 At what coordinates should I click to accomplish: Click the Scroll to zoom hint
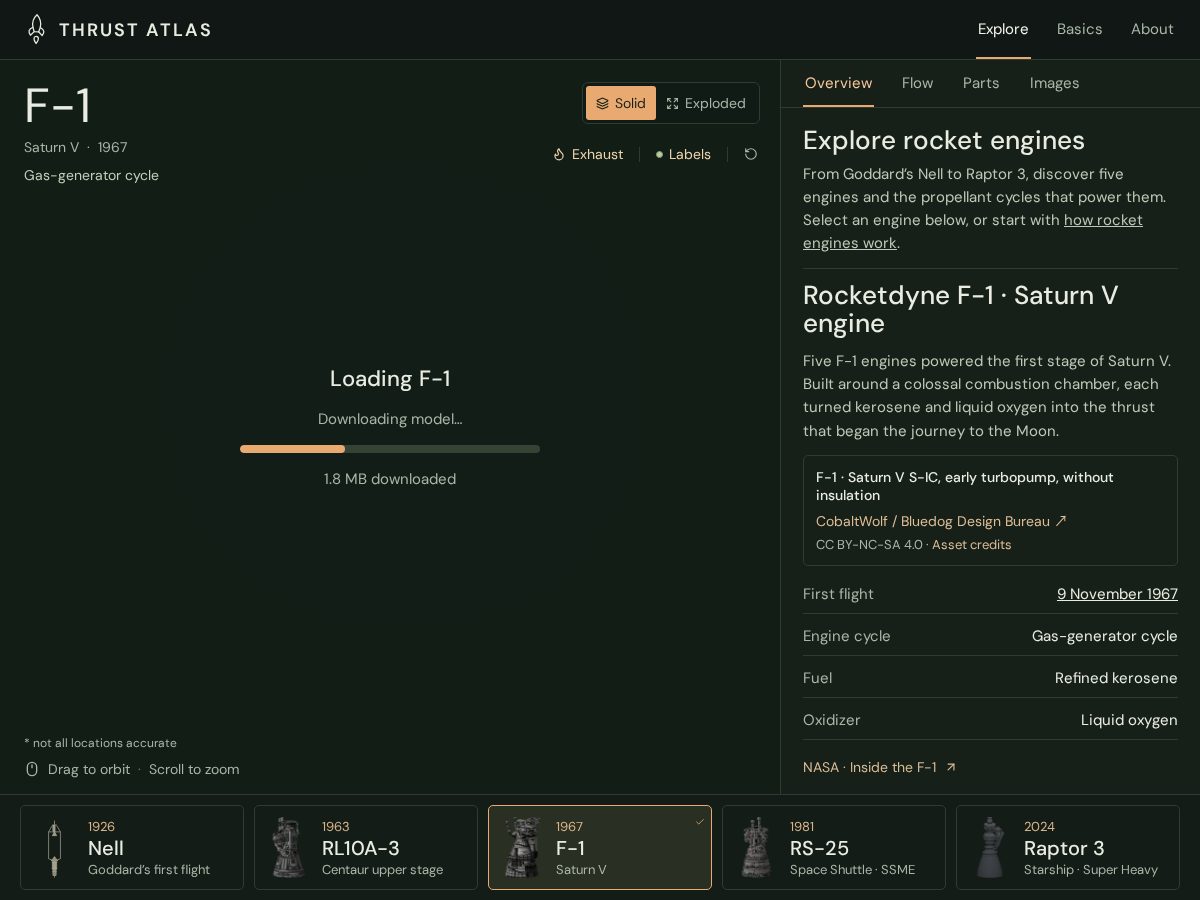[194, 769]
